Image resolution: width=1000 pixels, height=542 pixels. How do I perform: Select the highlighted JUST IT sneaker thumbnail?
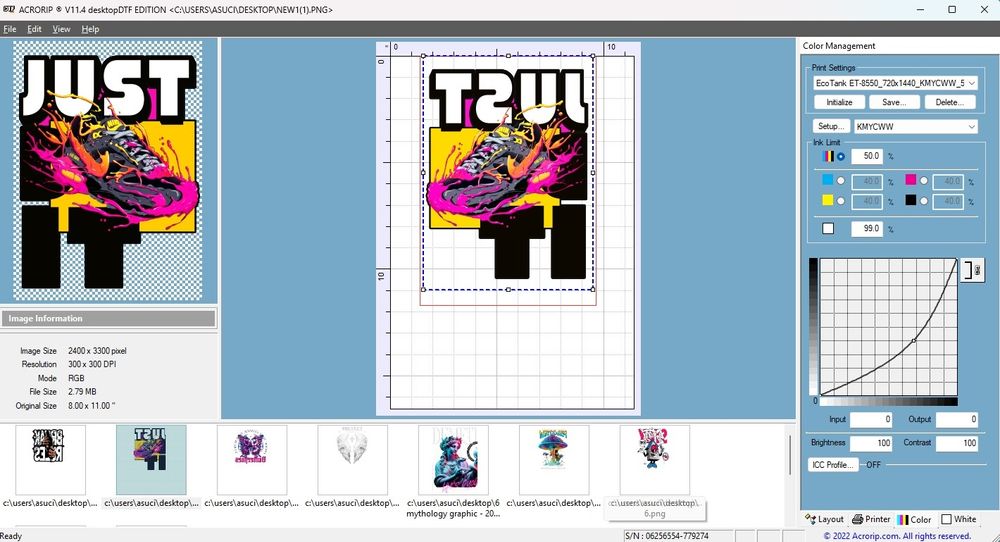[151, 460]
